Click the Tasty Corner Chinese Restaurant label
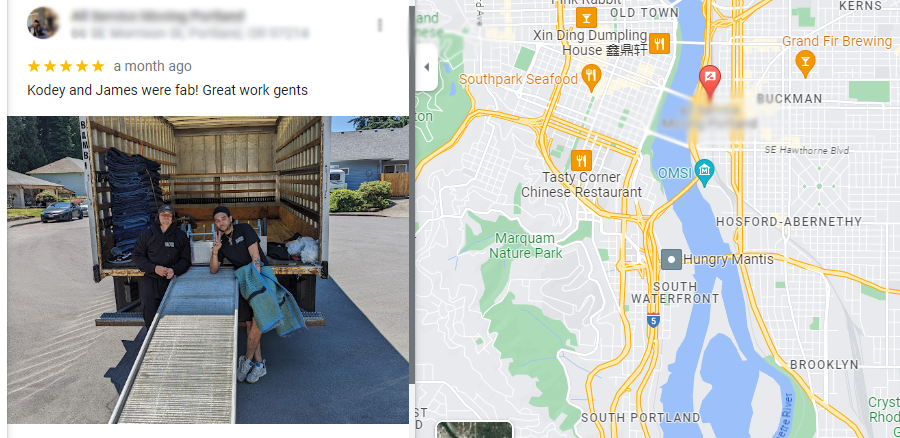Viewport: 900px width, 438px height. click(x=581, y=185)
